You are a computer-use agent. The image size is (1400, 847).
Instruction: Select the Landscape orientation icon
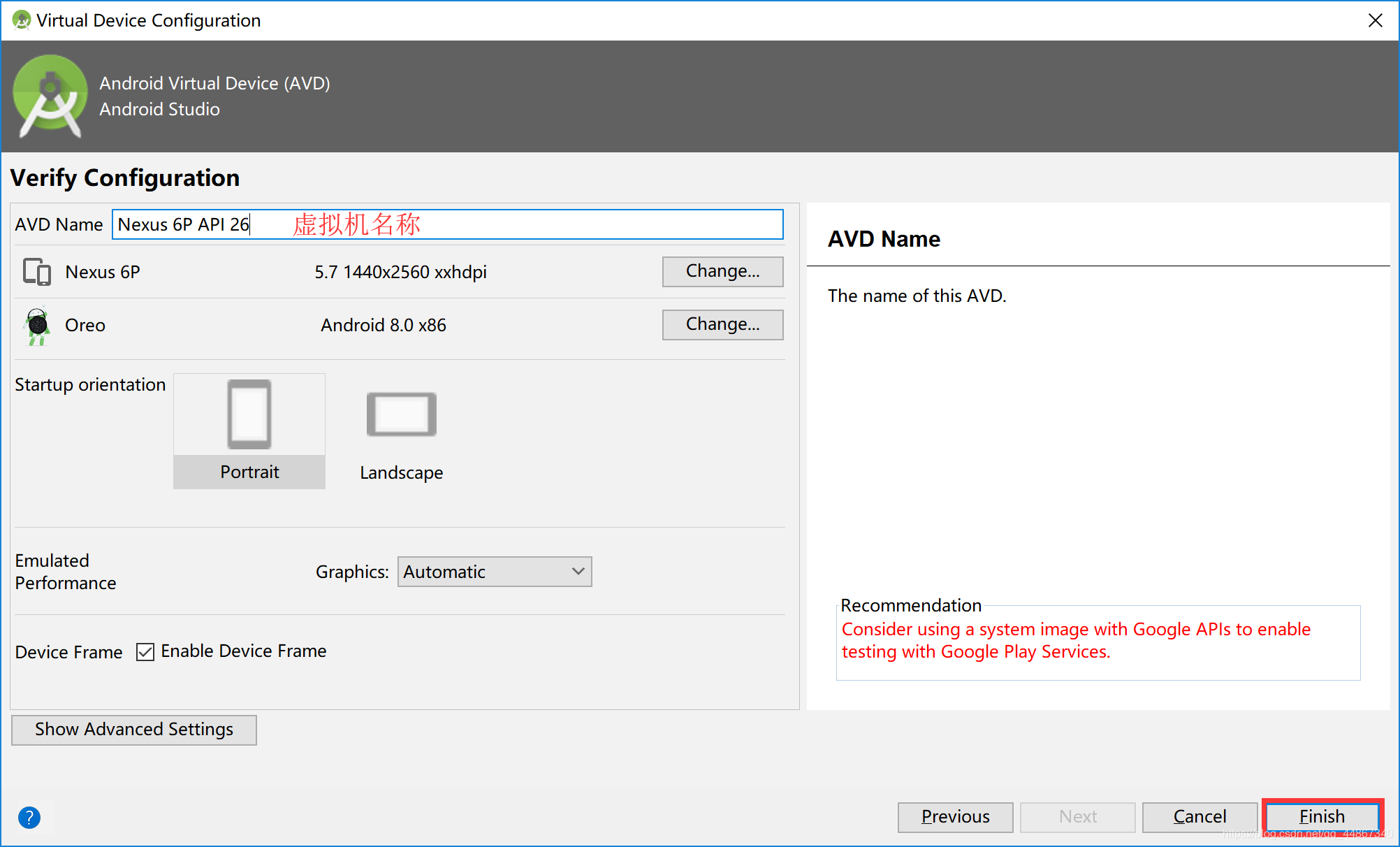tap(401, 414)
